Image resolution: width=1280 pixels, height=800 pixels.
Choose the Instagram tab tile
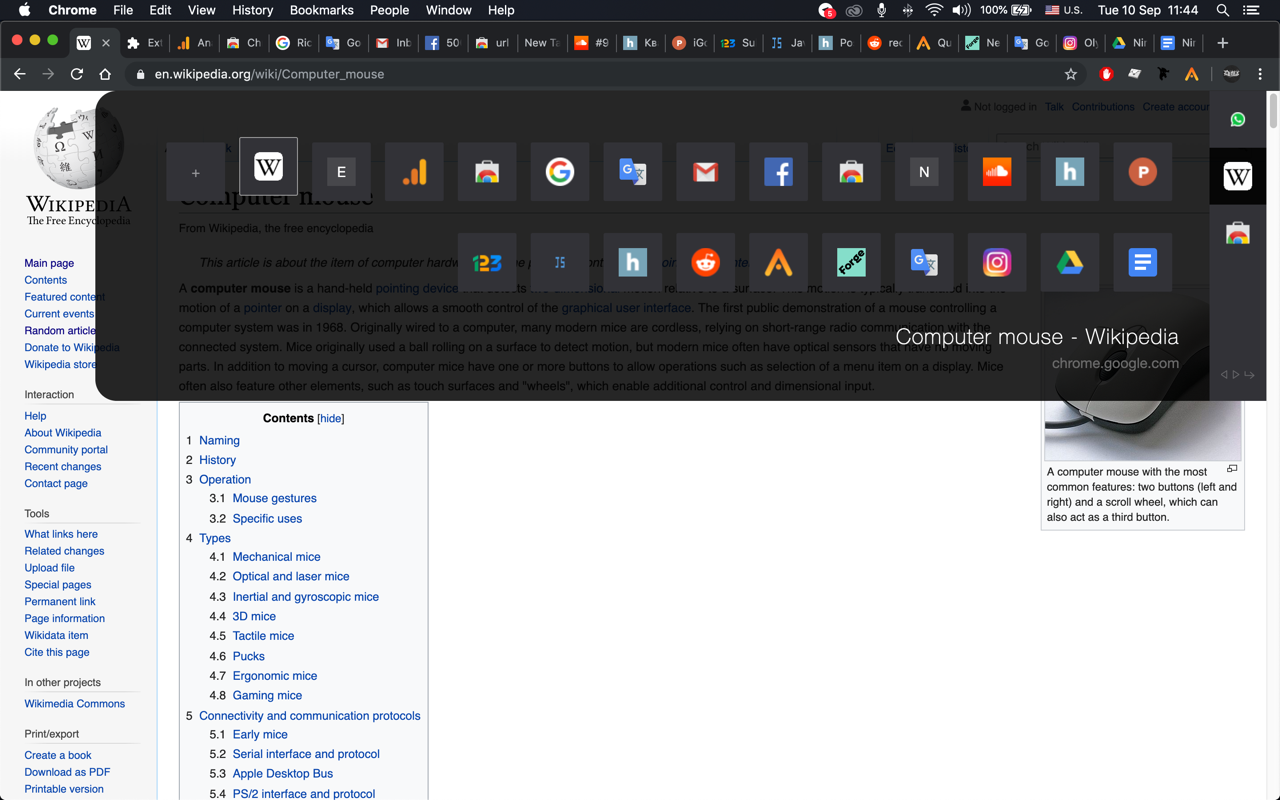997,263
